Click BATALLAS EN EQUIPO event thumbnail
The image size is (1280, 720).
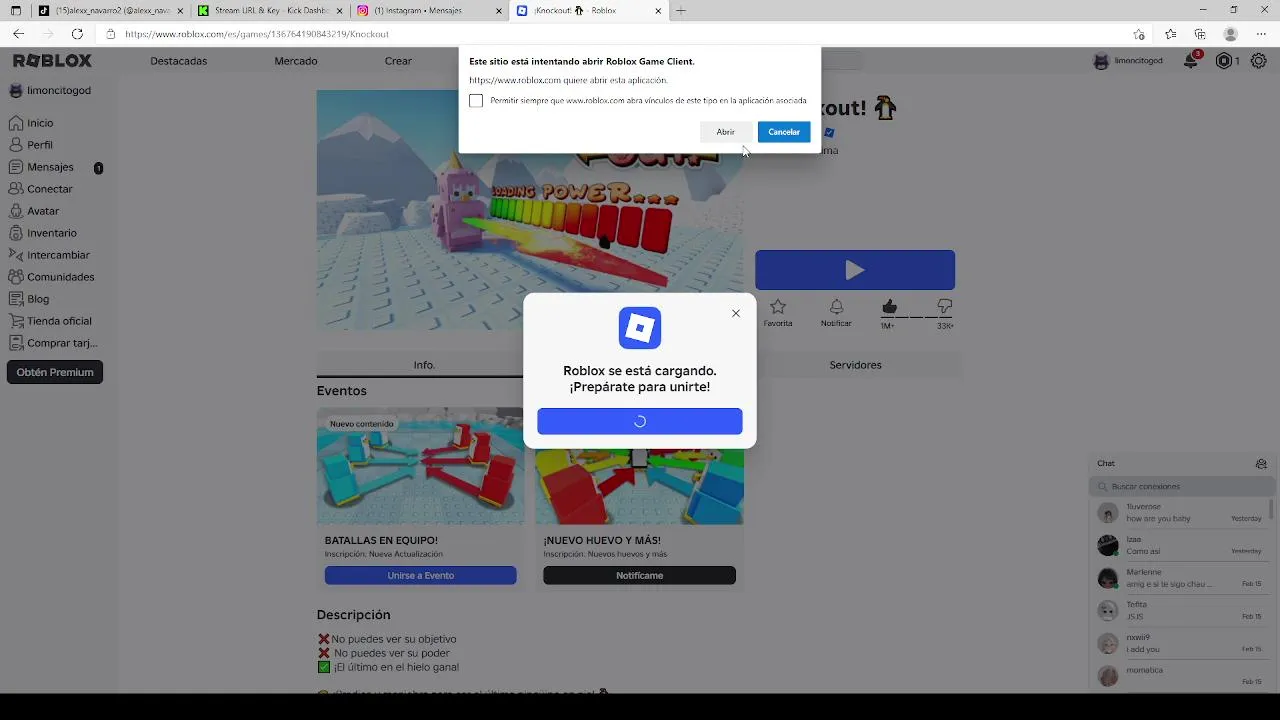tap(420, 466)
